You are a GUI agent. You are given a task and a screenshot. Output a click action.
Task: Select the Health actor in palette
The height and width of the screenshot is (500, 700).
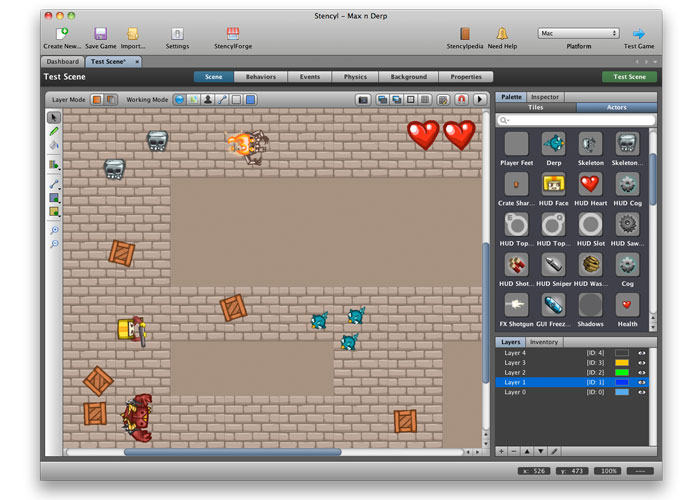(x=627, y=304)
